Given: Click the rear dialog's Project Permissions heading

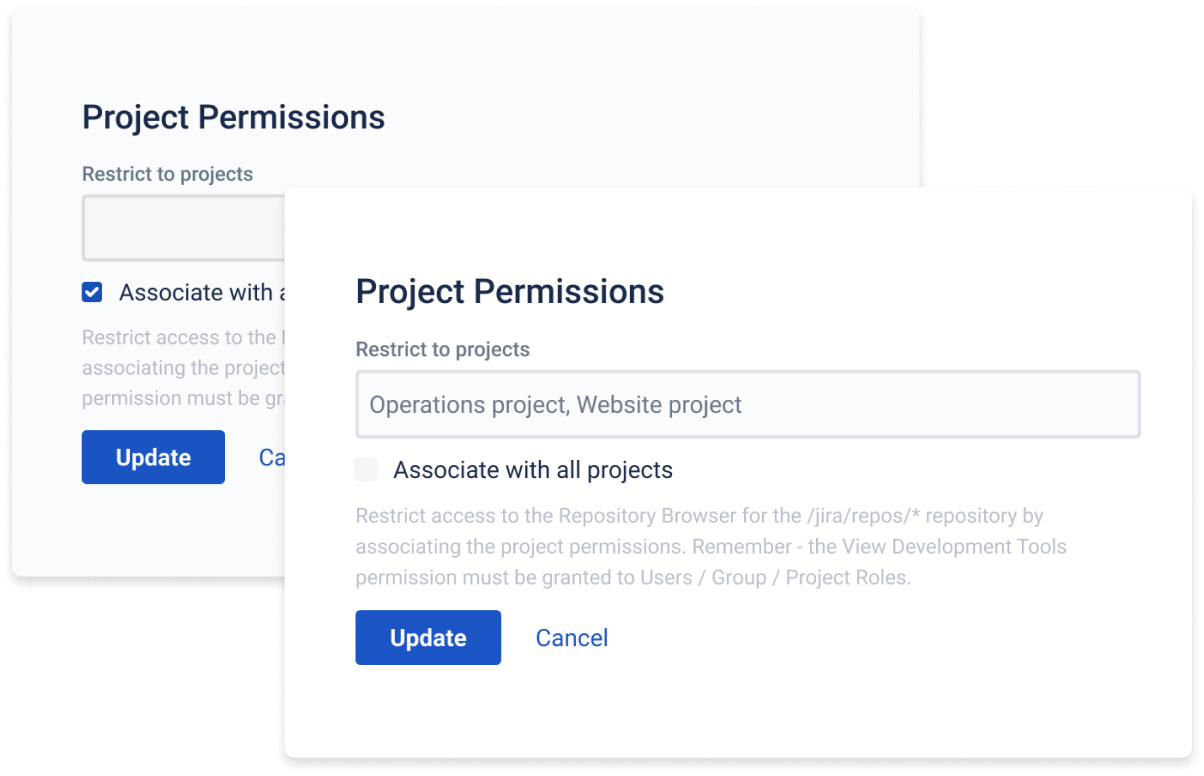Looking at the screenshot, I should 233,117.
